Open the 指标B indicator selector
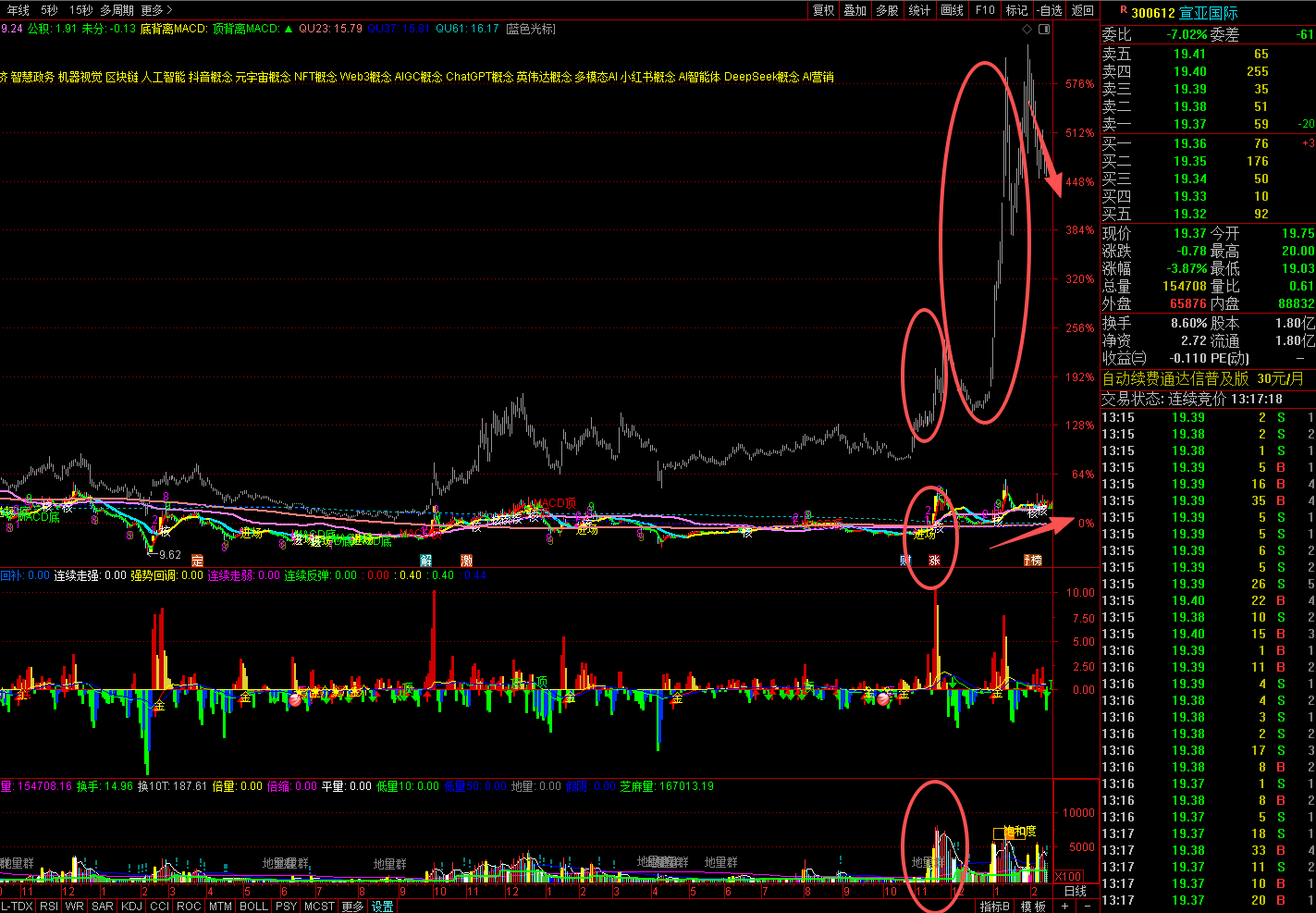This screenshot has width=1316, height=913. pyautogui.click(x=996, y=907)
